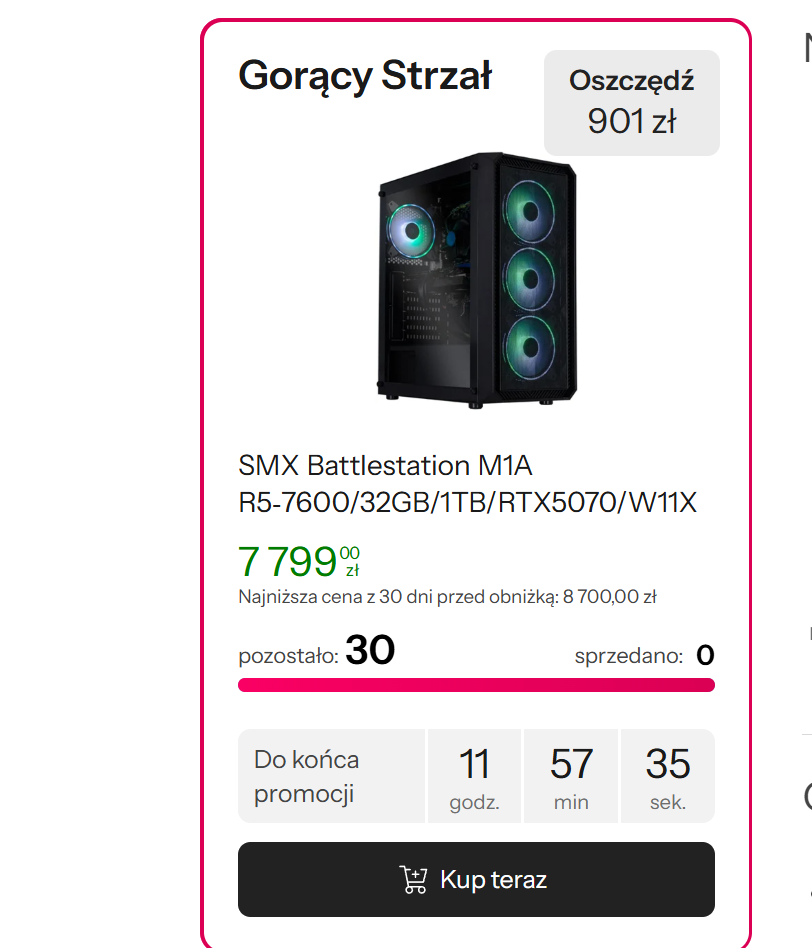Click the pink stock progress bar

coord(476,685)
